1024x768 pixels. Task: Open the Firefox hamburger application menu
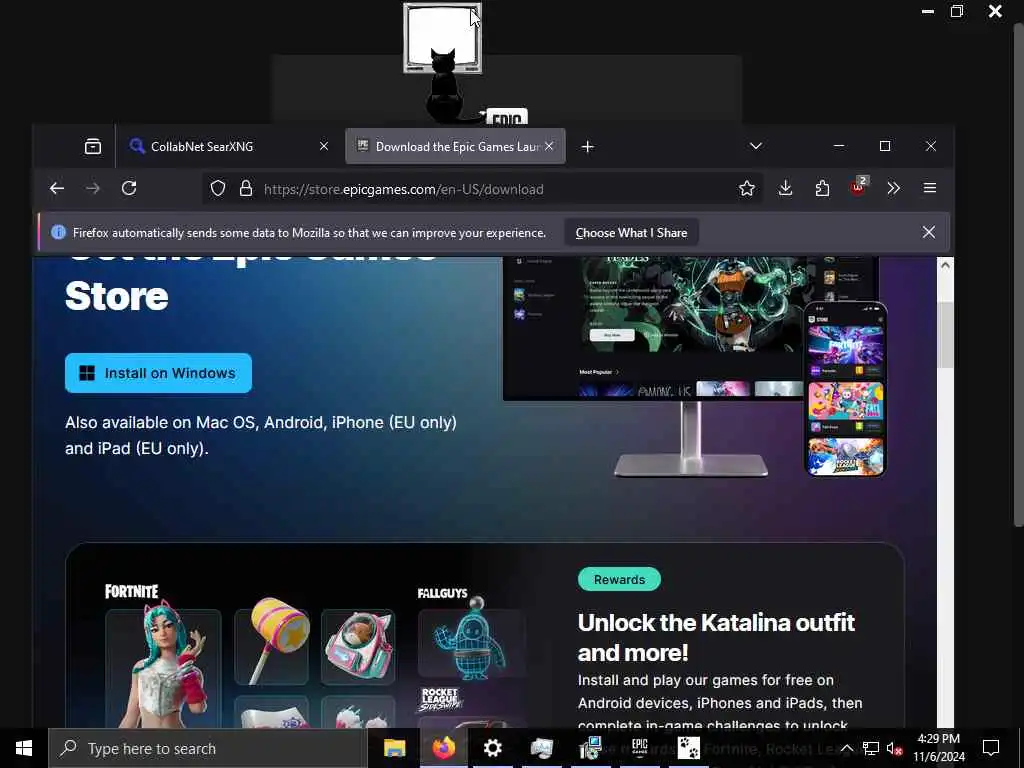click(x=930, y=188)
